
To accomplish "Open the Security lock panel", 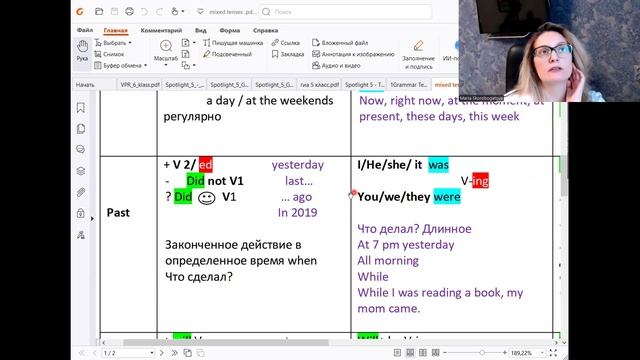I will tap(81, 213).
